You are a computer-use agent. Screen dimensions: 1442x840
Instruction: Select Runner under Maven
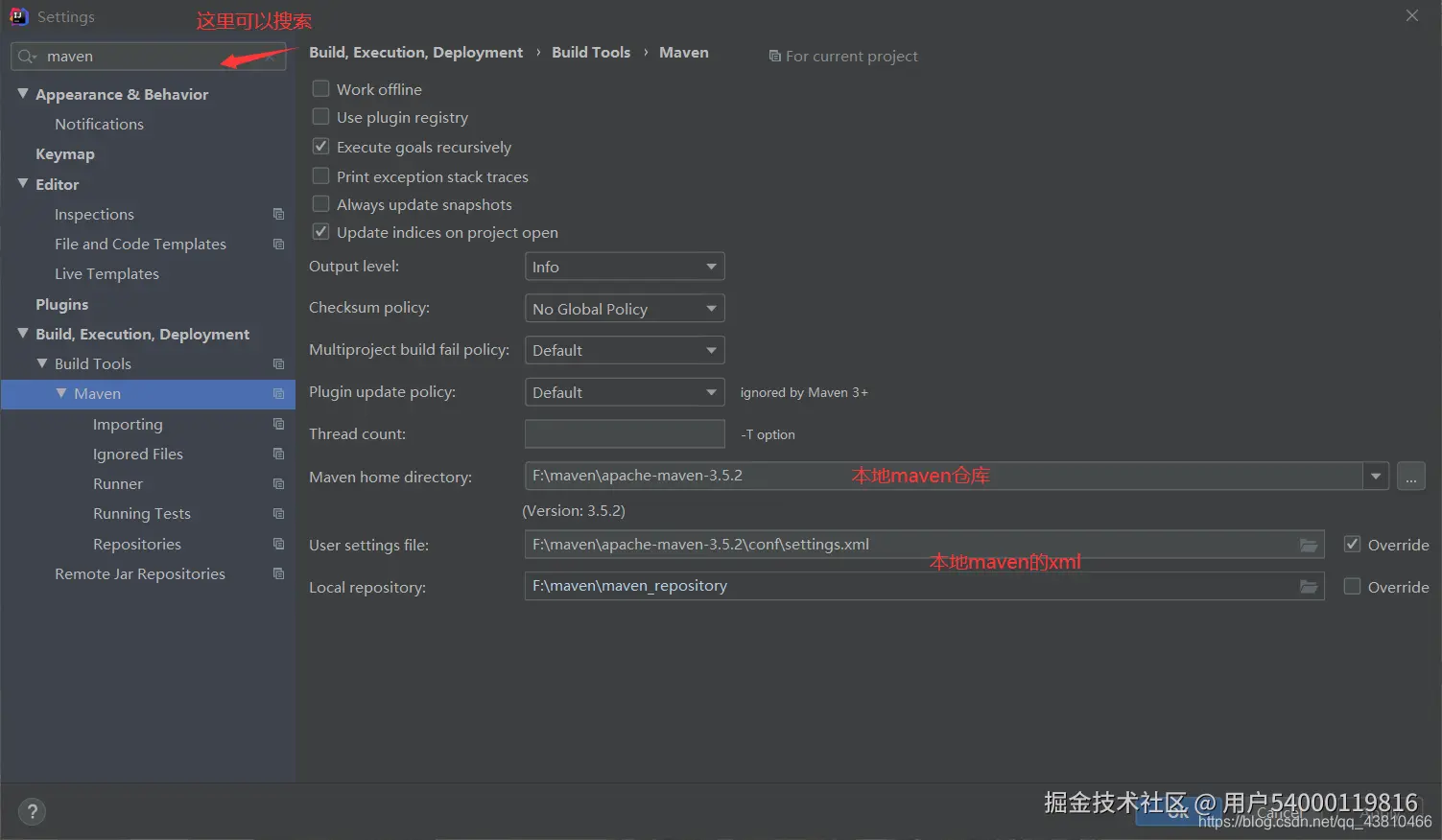[x=118, y=483]
